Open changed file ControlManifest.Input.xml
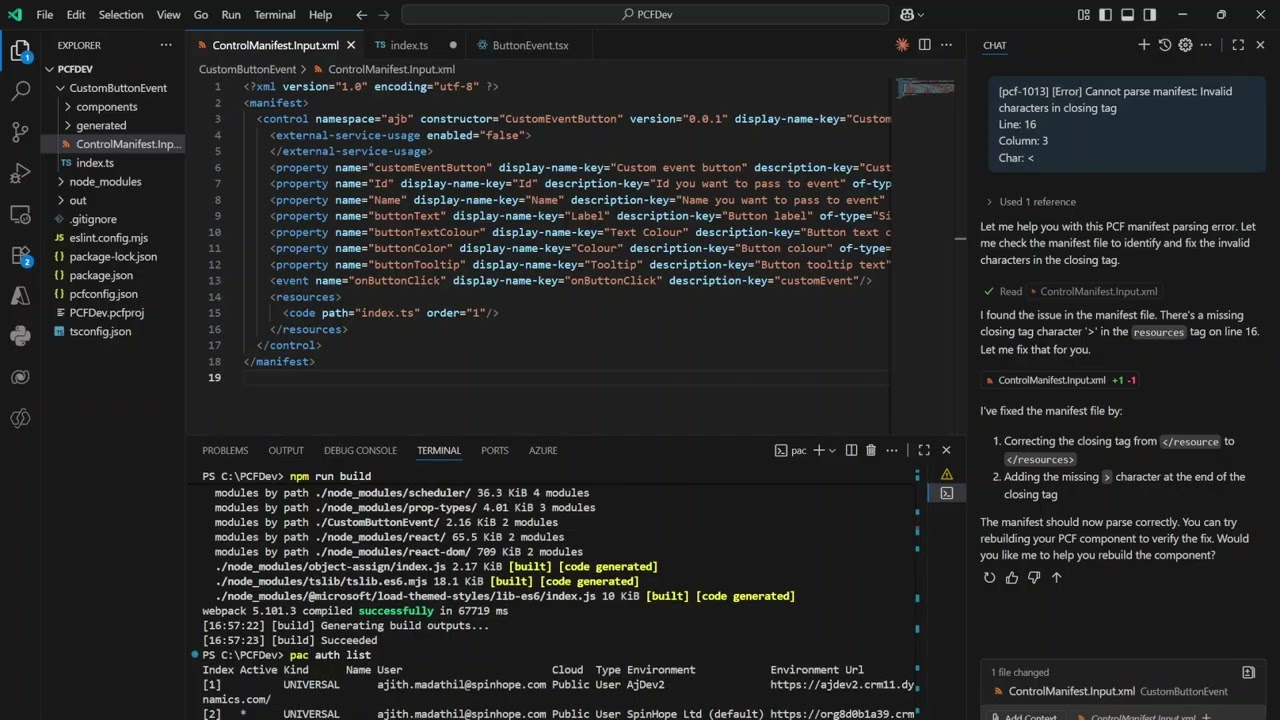 1071,691
